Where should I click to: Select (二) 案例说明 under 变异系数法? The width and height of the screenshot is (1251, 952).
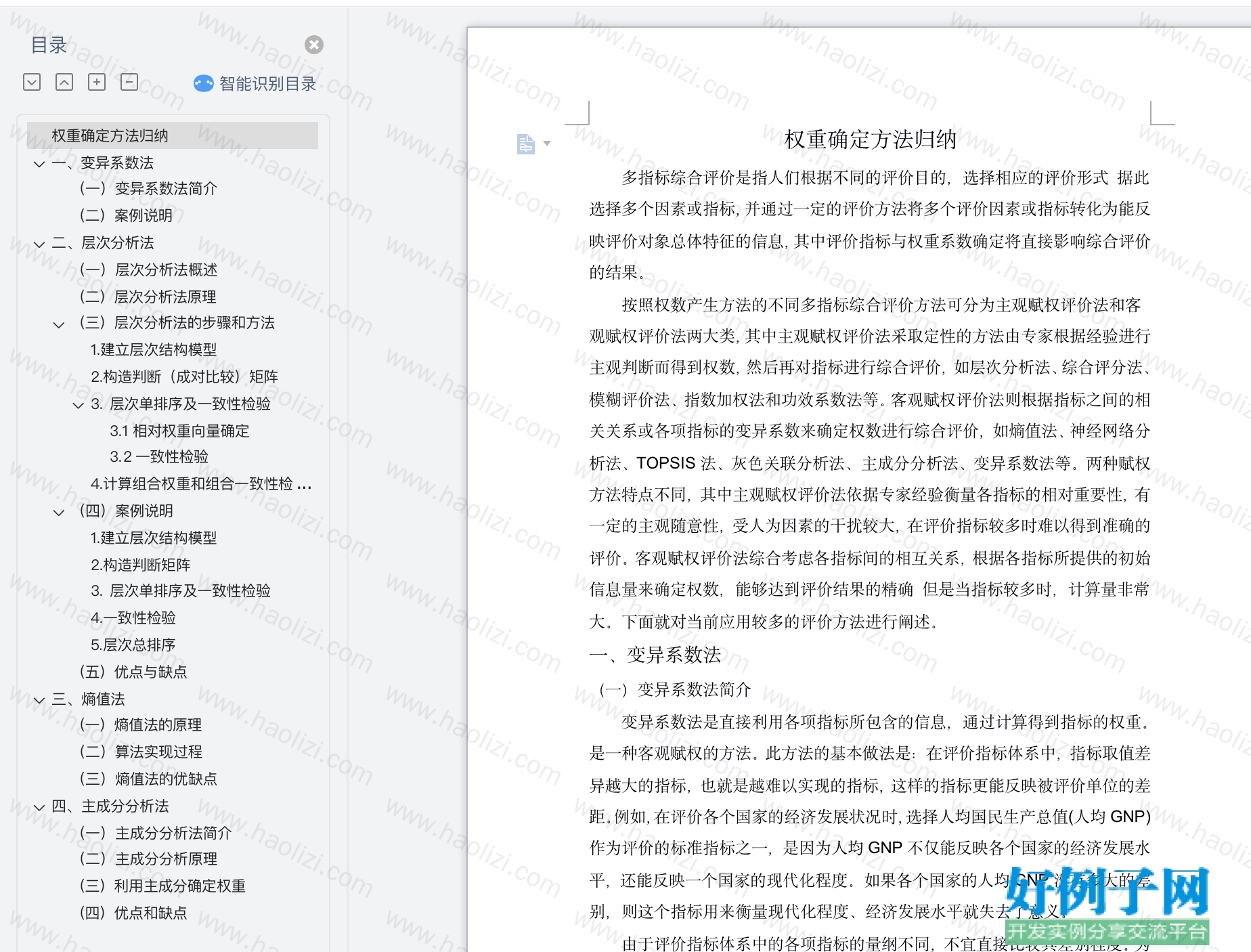[126, 215]
